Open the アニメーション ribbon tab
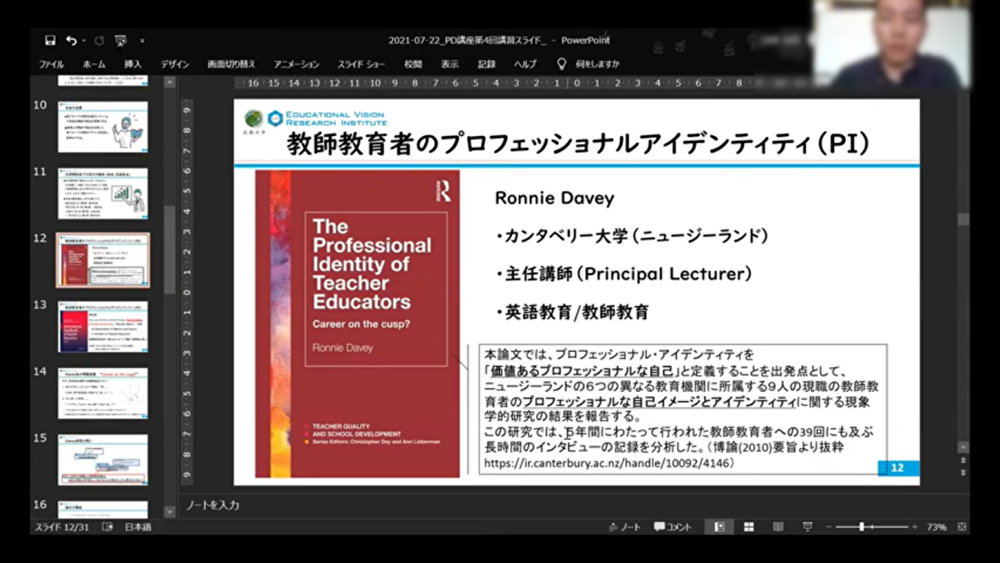 (297, 64)
